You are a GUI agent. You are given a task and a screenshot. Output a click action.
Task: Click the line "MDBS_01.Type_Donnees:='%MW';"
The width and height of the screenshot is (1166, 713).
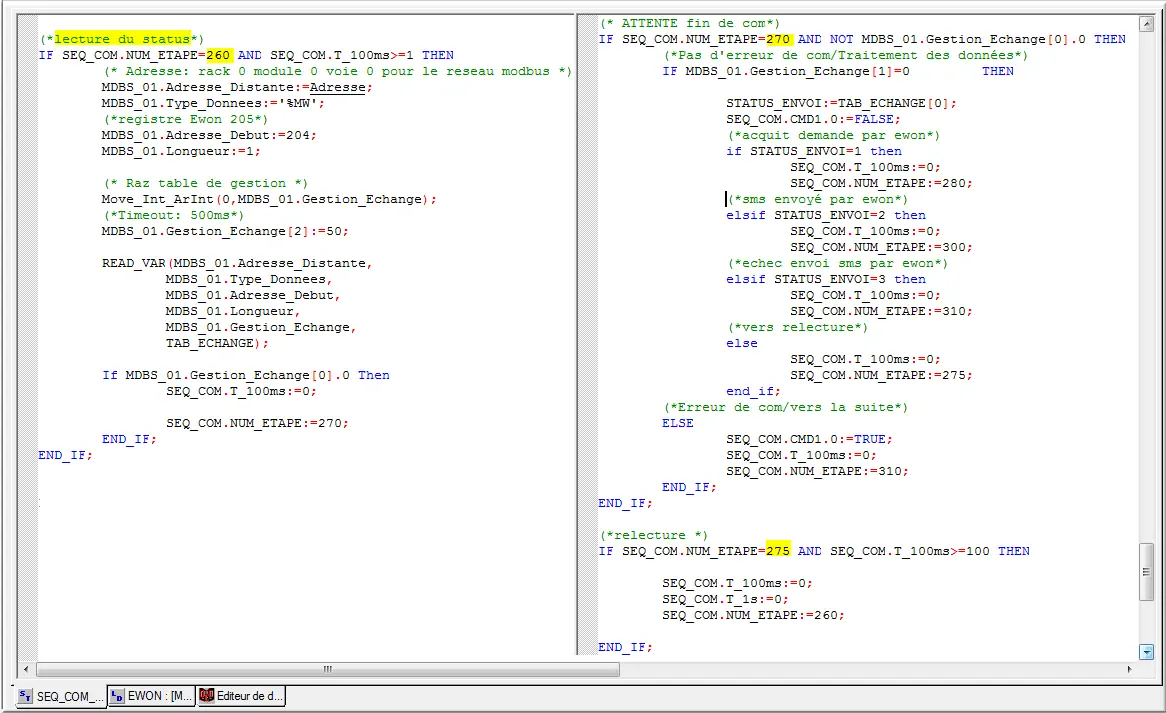pos(213,103)
